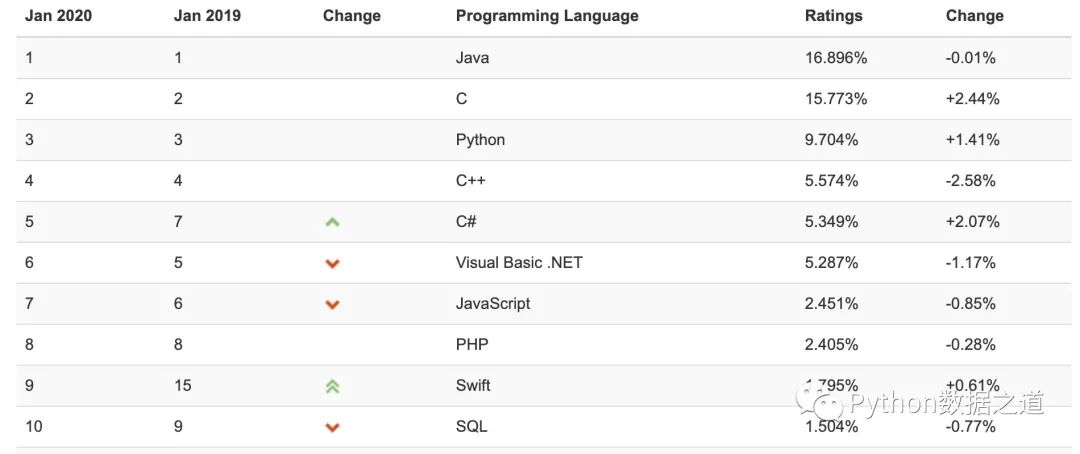1080x454 pixels.
Task: Click the rightmost Change column header
Action: point(975,16)
